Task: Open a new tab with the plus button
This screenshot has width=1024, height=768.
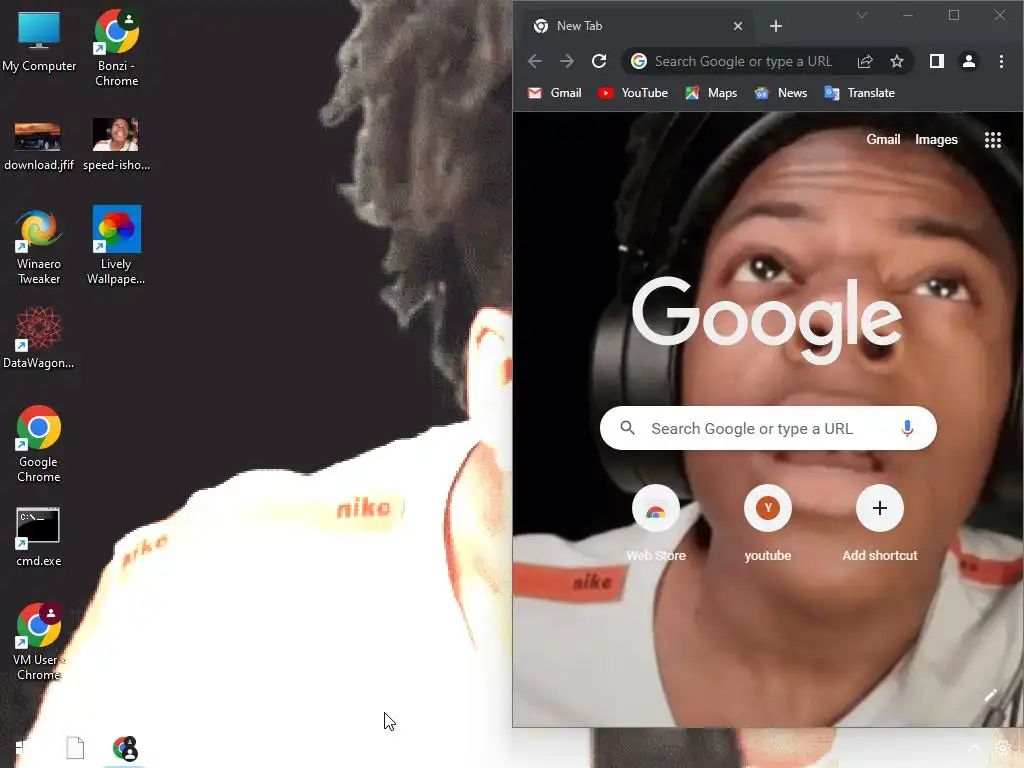Action: coord(775,26)
